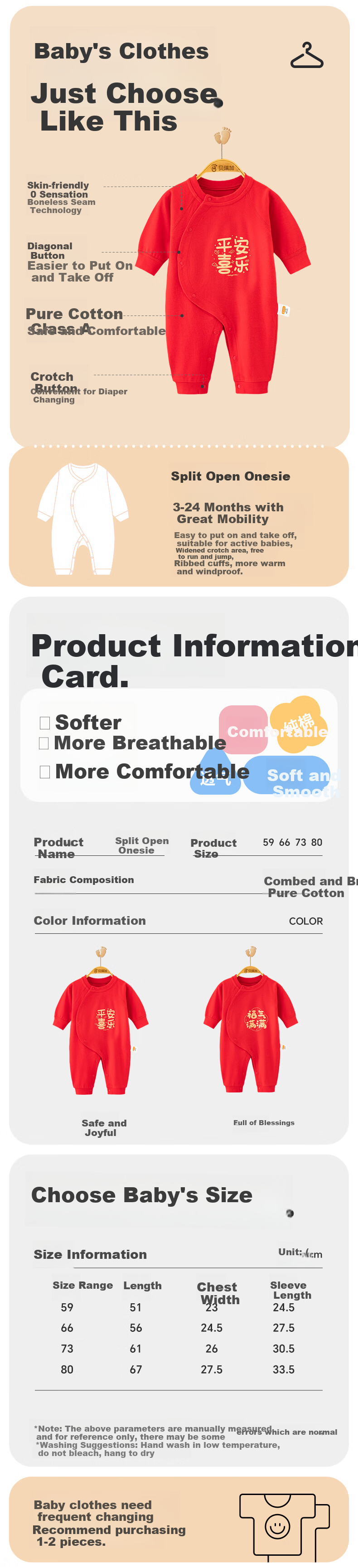Click the pink Comfortable blob badge
The image size is (358, 1568).
pos(243,729)
